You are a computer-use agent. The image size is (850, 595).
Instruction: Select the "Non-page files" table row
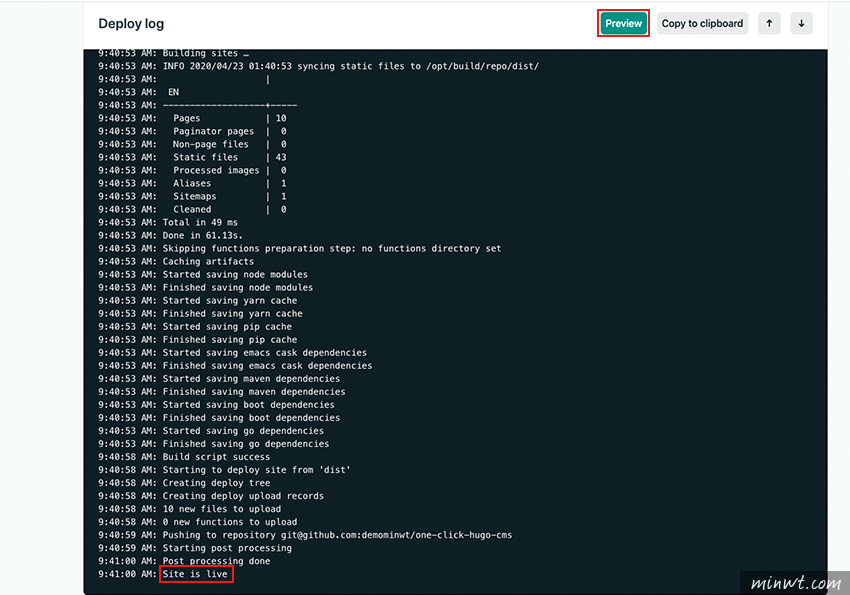pyautogui.click(x=192, y=145)
